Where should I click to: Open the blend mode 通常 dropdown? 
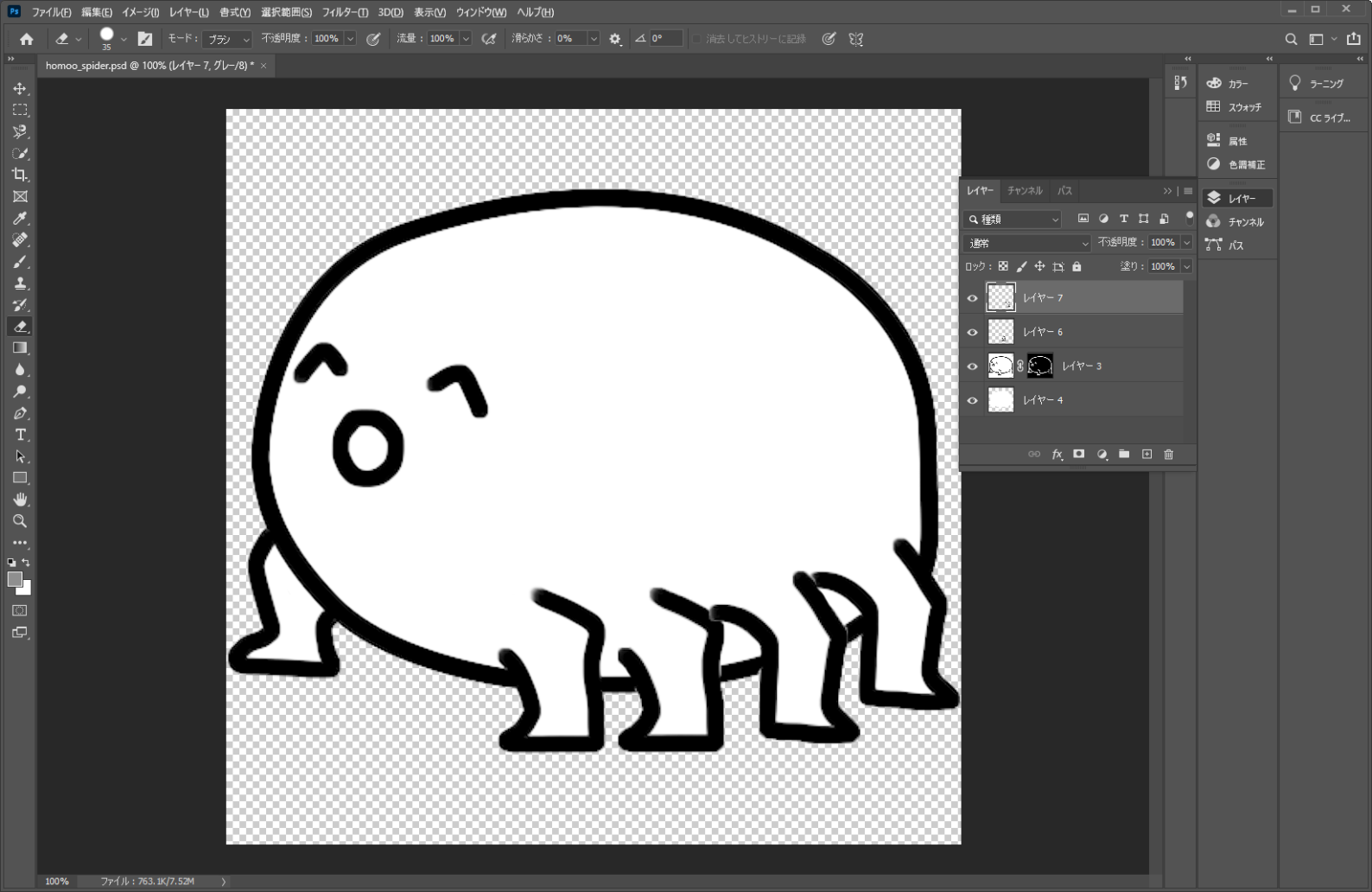(1027, 244)
